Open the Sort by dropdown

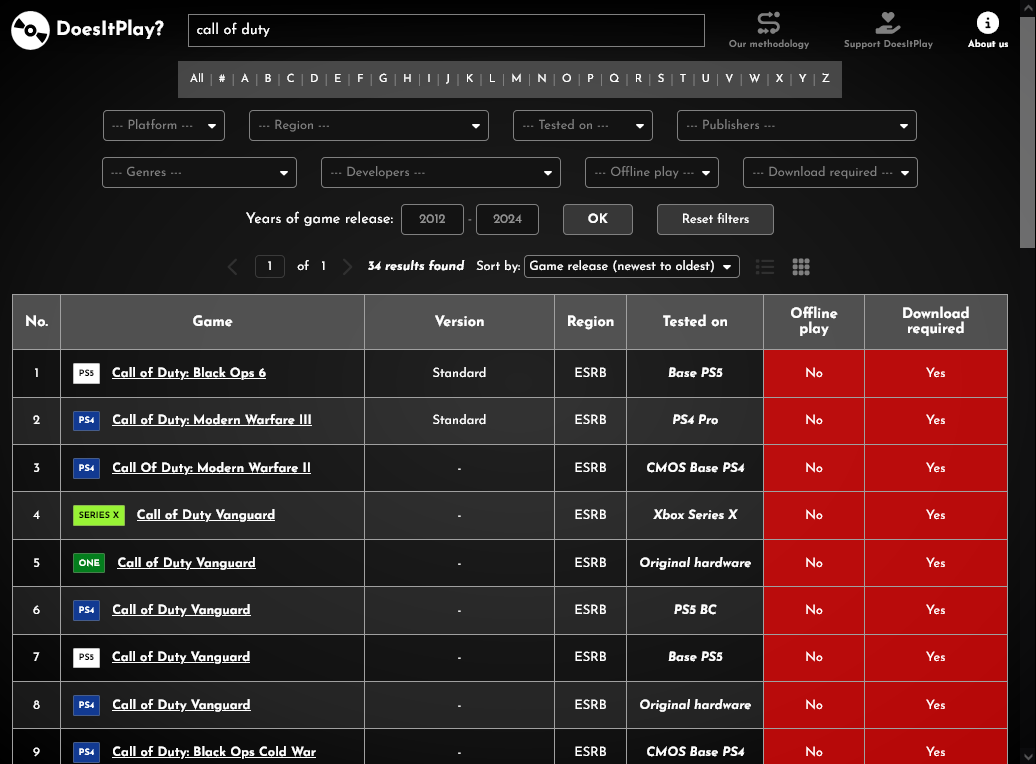click(632, 266)
